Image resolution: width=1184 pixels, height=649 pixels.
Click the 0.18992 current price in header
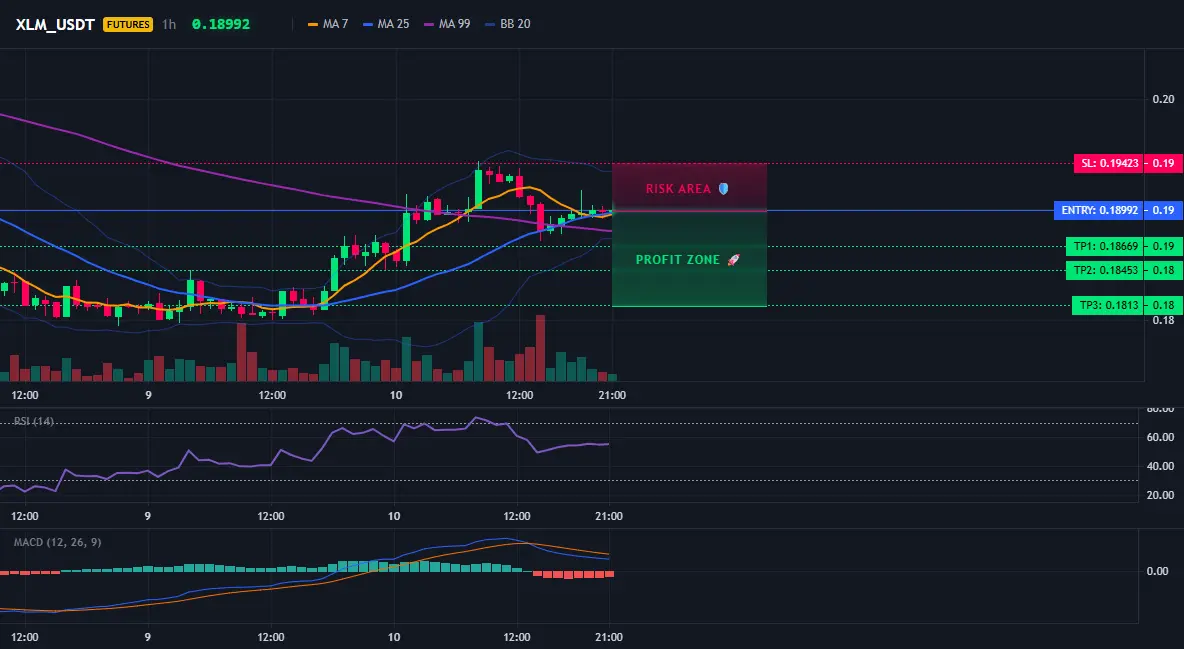220,24
